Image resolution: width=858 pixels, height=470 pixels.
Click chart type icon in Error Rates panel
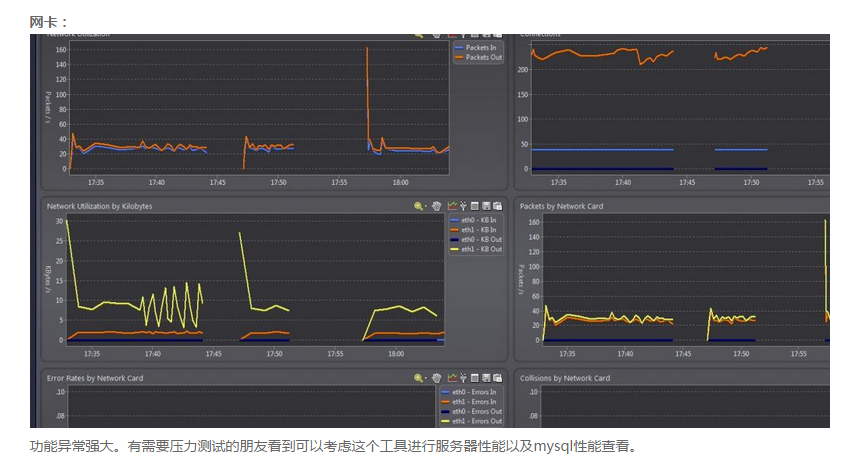click(452, 378)
